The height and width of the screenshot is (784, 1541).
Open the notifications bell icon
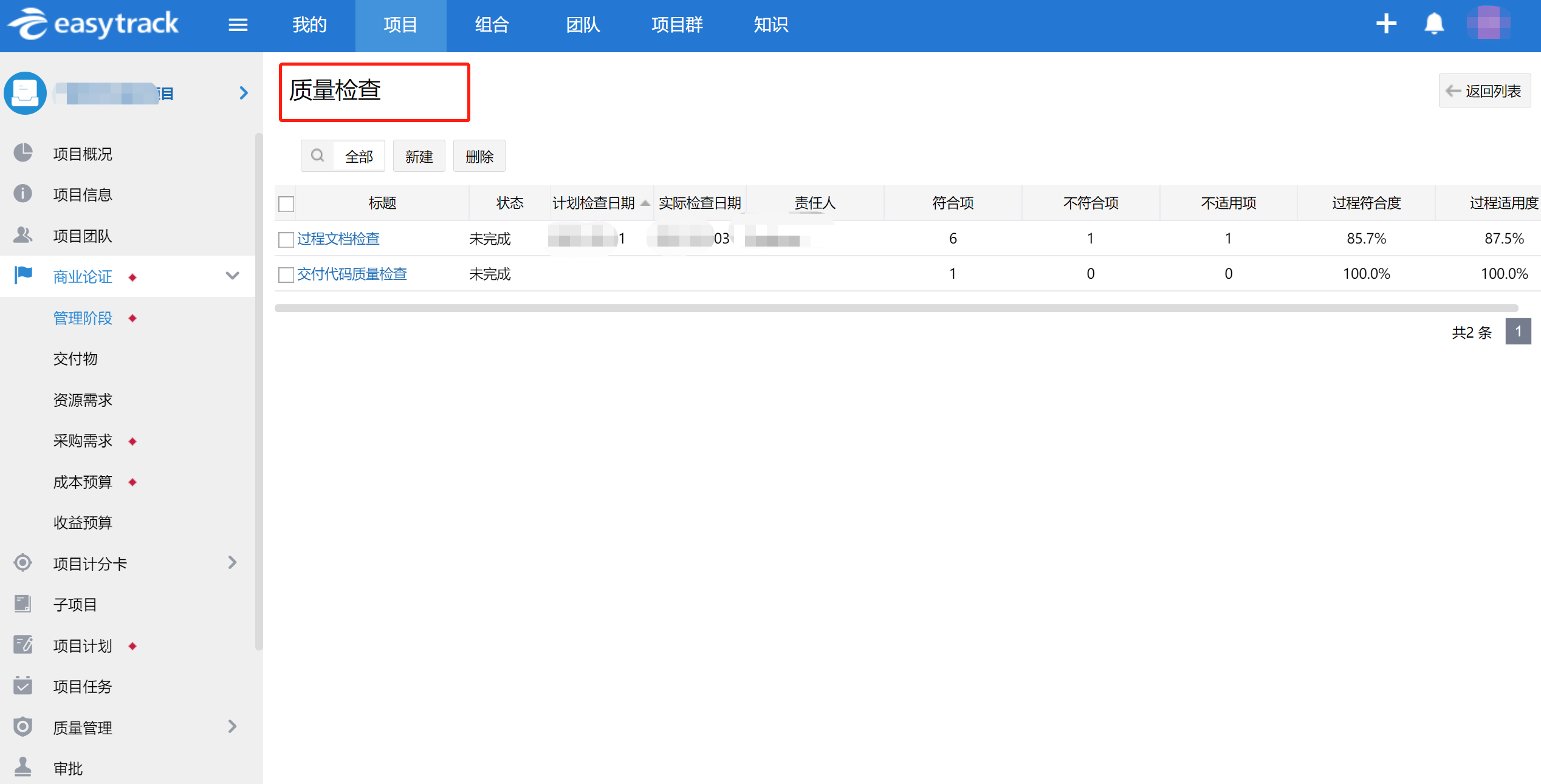(1434, 24)
